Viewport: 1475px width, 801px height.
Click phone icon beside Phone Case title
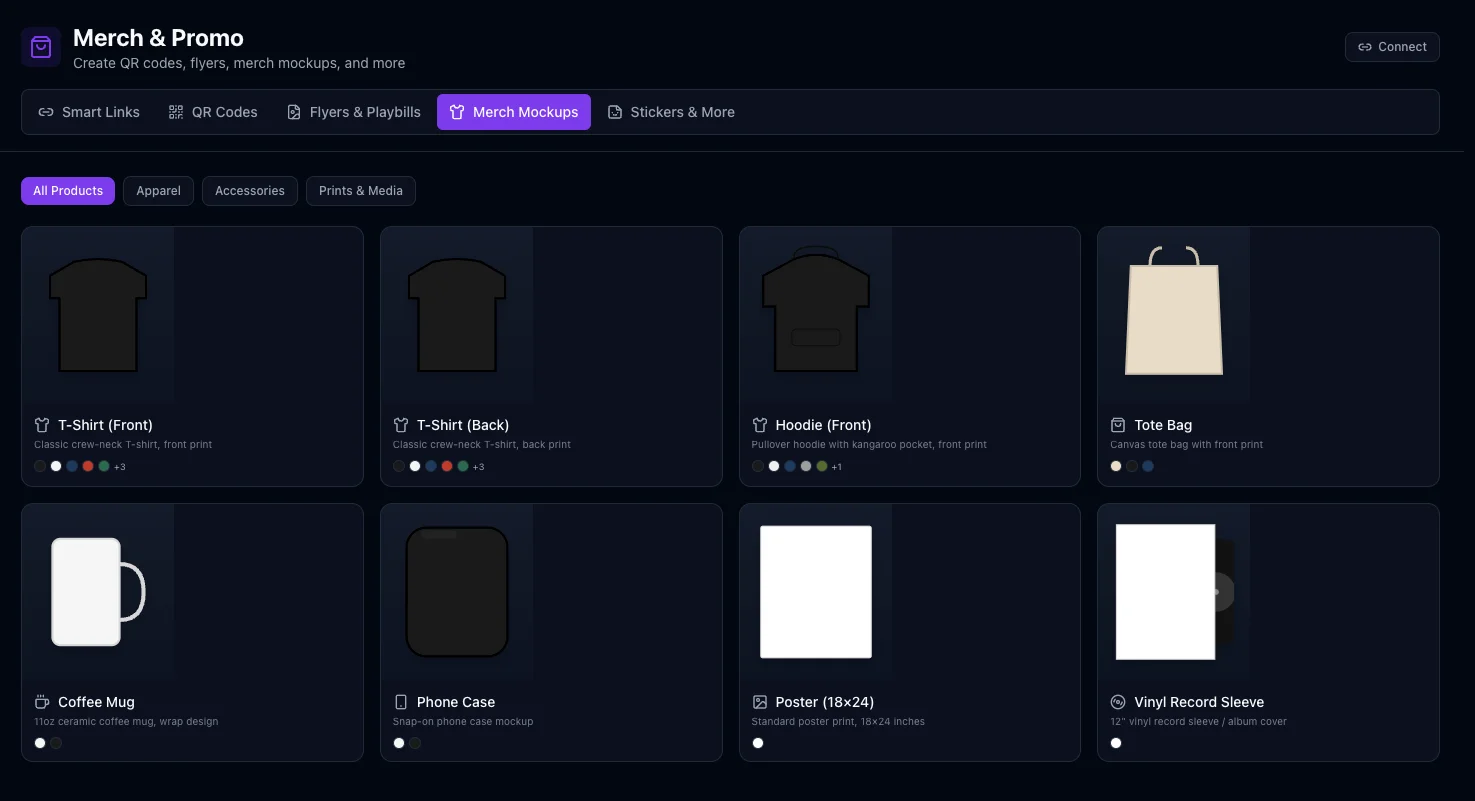[401, 702]
